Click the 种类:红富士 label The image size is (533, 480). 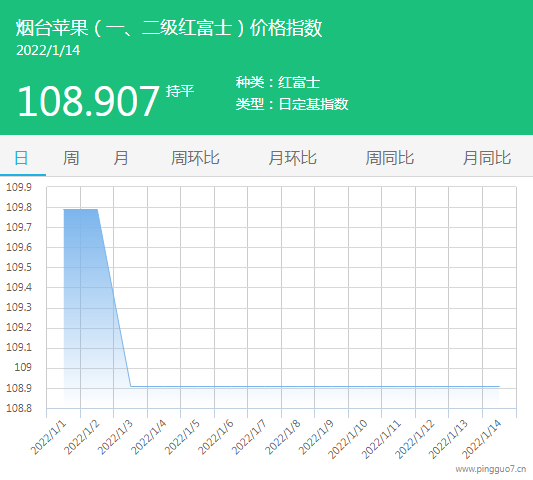click(278, 83)
